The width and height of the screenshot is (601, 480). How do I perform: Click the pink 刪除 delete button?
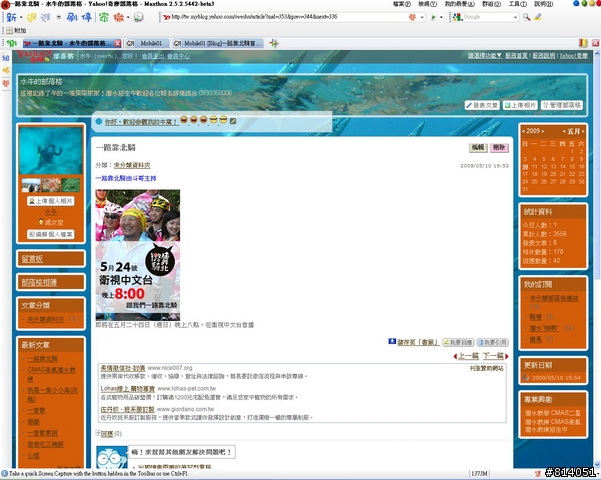pyautogui.click(x=499, y=148)
